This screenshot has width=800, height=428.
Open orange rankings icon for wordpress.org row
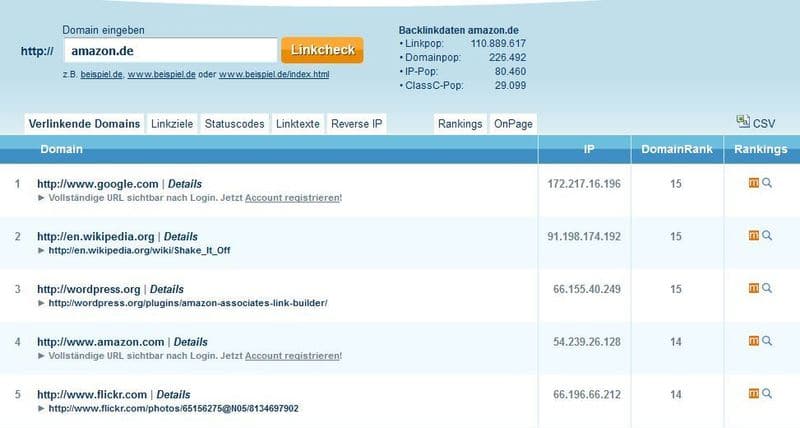(754, 288)
